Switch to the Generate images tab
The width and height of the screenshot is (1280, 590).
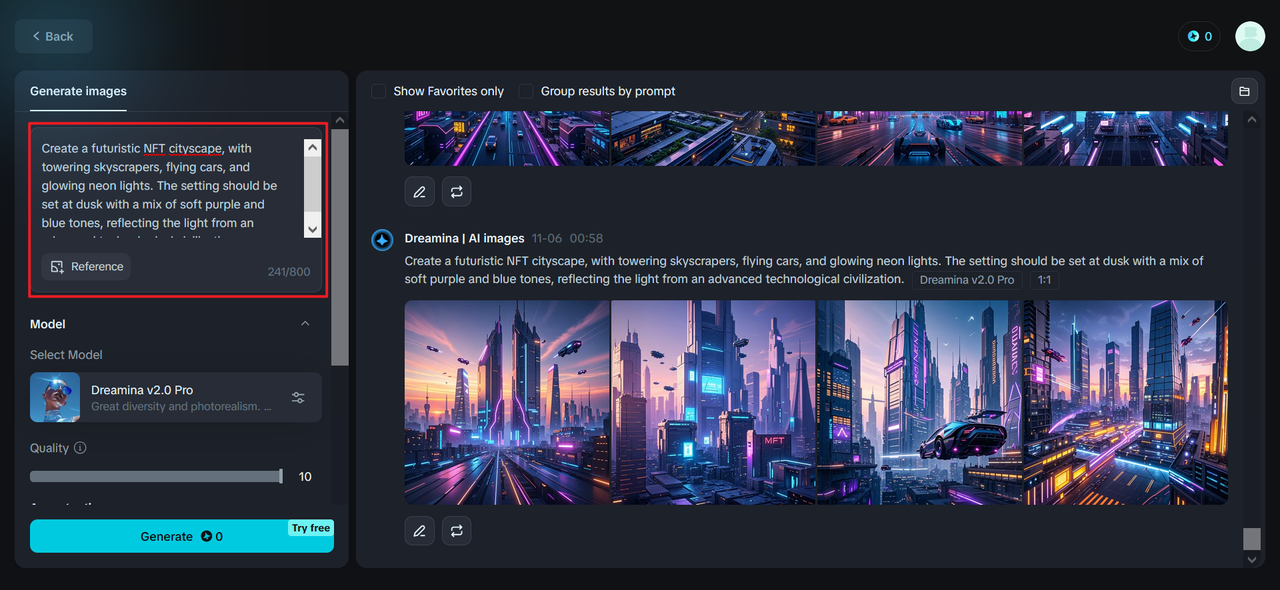click(78, 91)
